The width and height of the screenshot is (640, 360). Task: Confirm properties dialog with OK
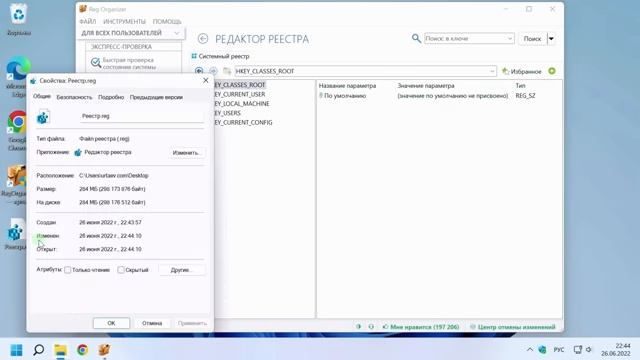[111, 323]
